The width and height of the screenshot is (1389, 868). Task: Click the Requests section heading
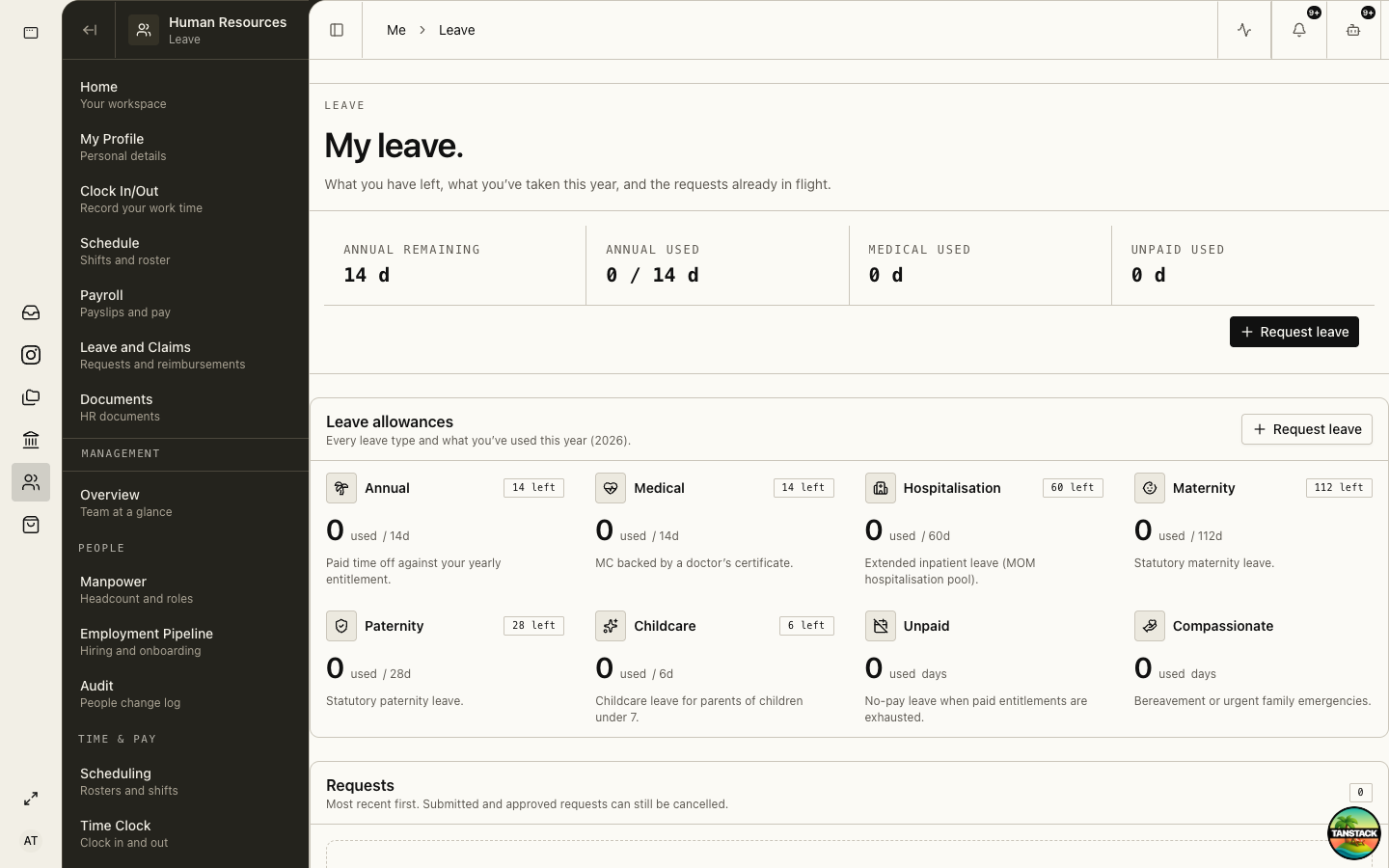(360, 785)
